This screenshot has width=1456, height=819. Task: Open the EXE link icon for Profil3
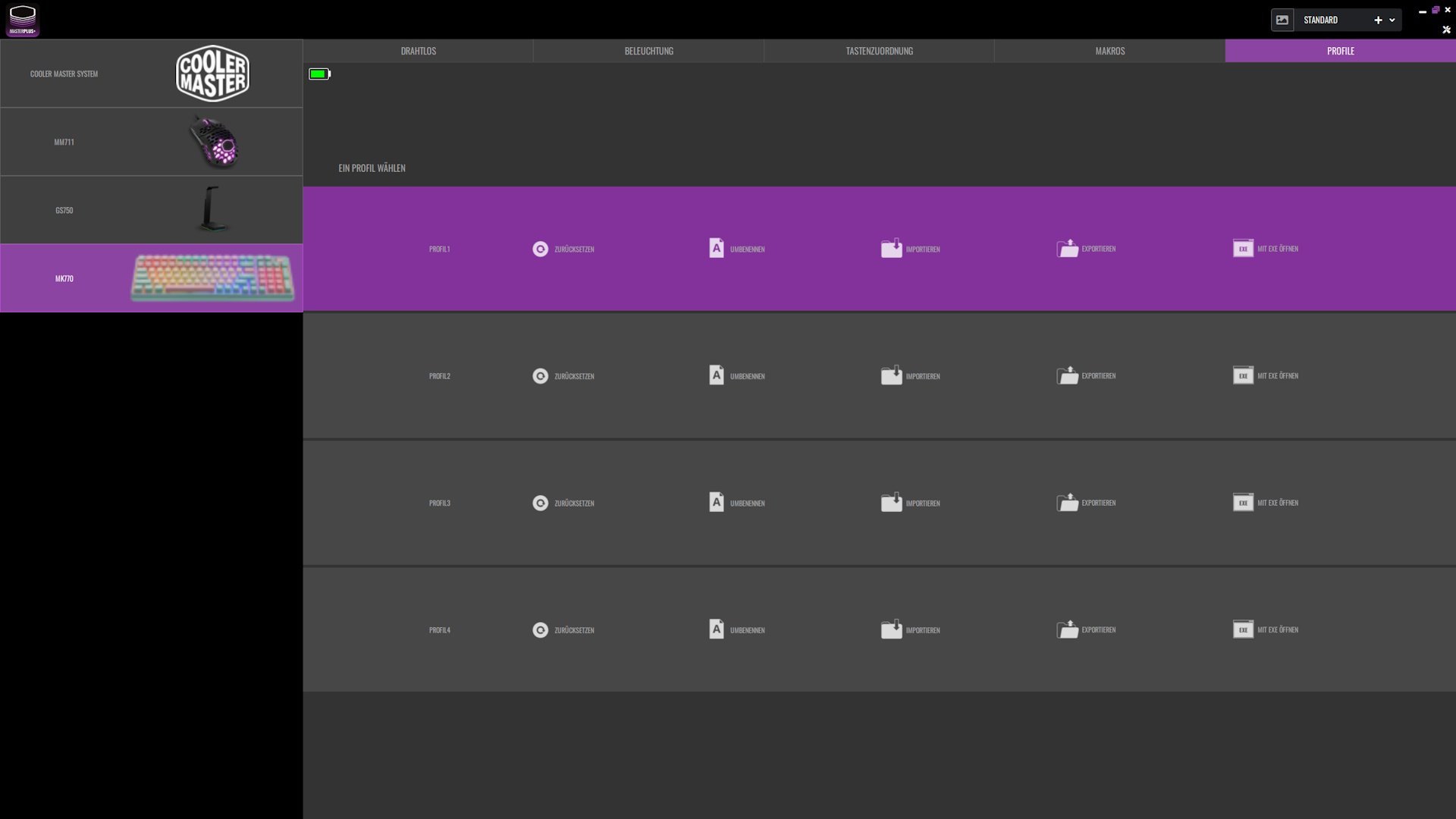(x=1243, y=502)
